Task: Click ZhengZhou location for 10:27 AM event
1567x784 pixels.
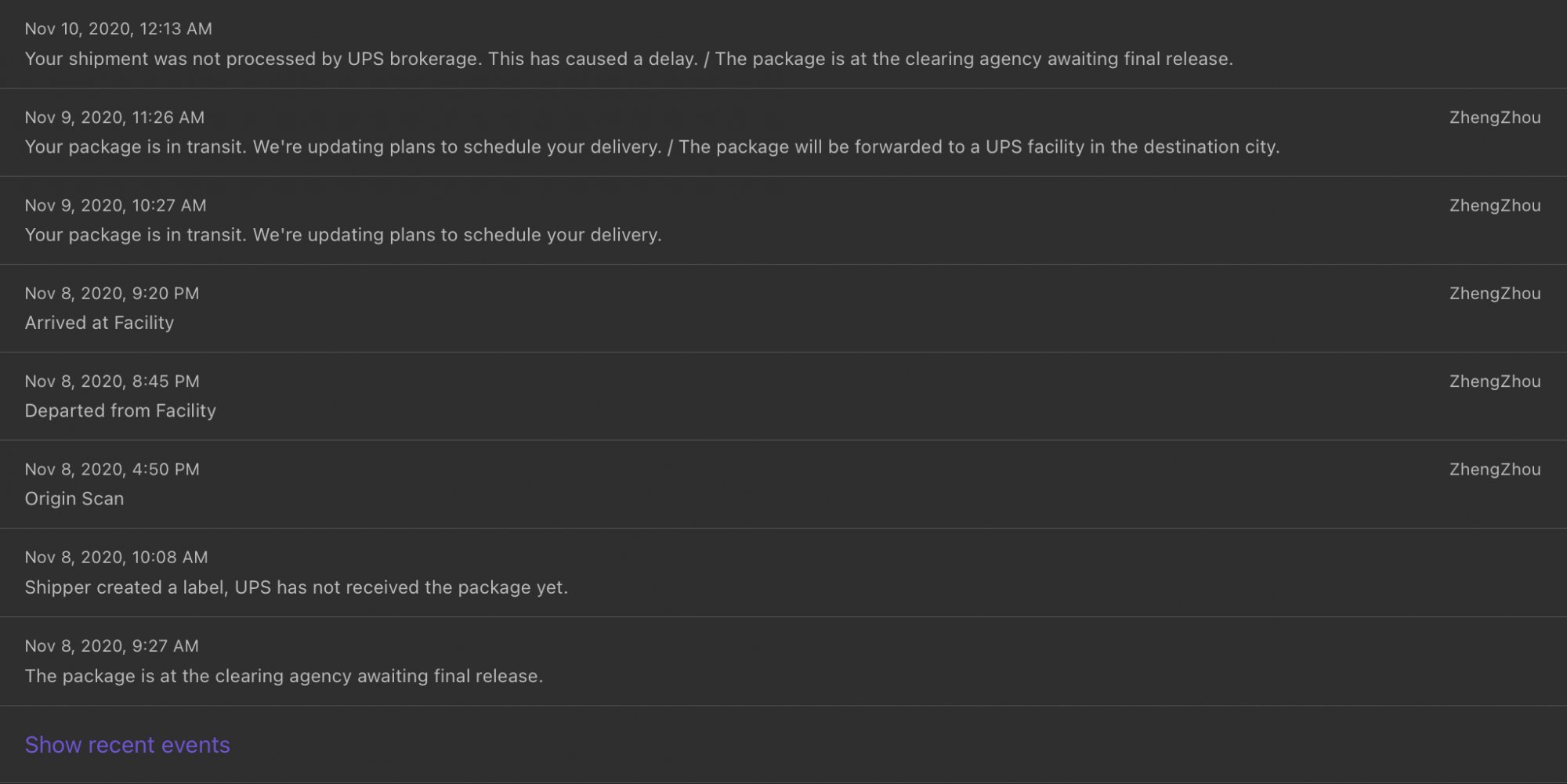Action: coord(1495,205)
